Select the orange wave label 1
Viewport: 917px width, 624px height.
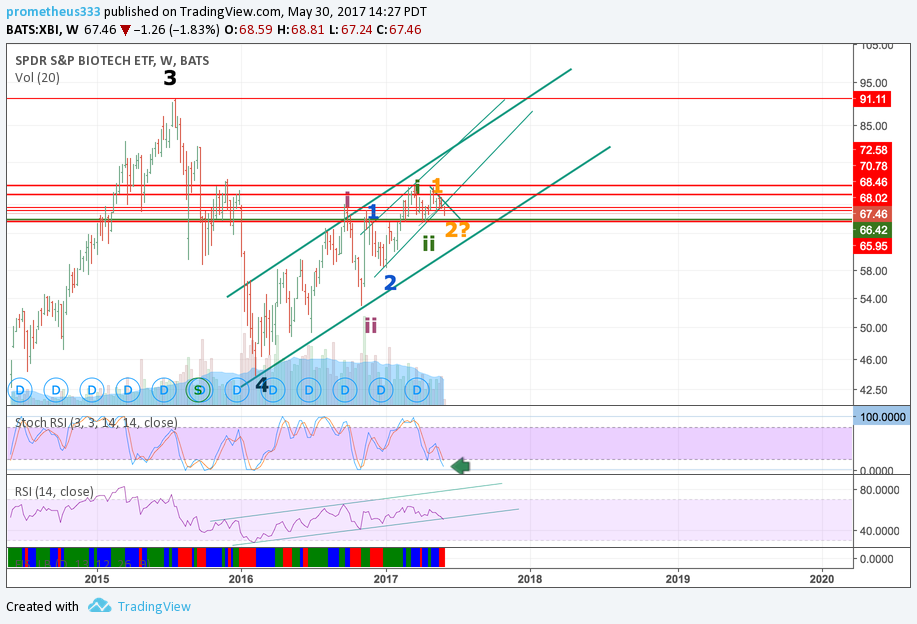click(x=436, y=186)
